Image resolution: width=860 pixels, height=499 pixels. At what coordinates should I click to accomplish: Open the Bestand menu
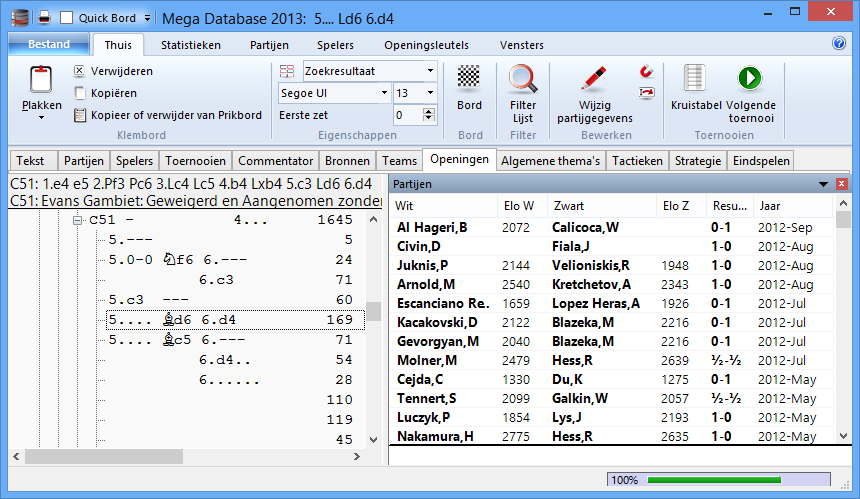coord(49,44)
